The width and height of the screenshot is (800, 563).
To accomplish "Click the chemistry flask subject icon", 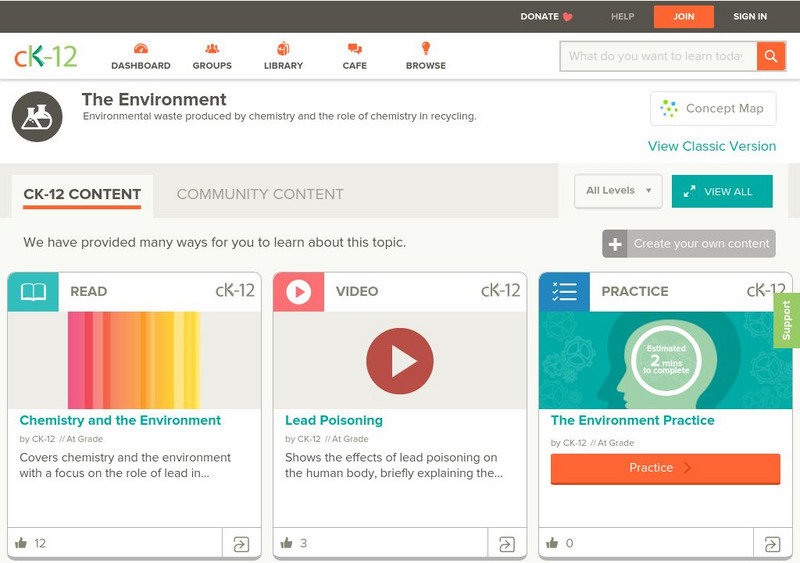I will 37,116.
